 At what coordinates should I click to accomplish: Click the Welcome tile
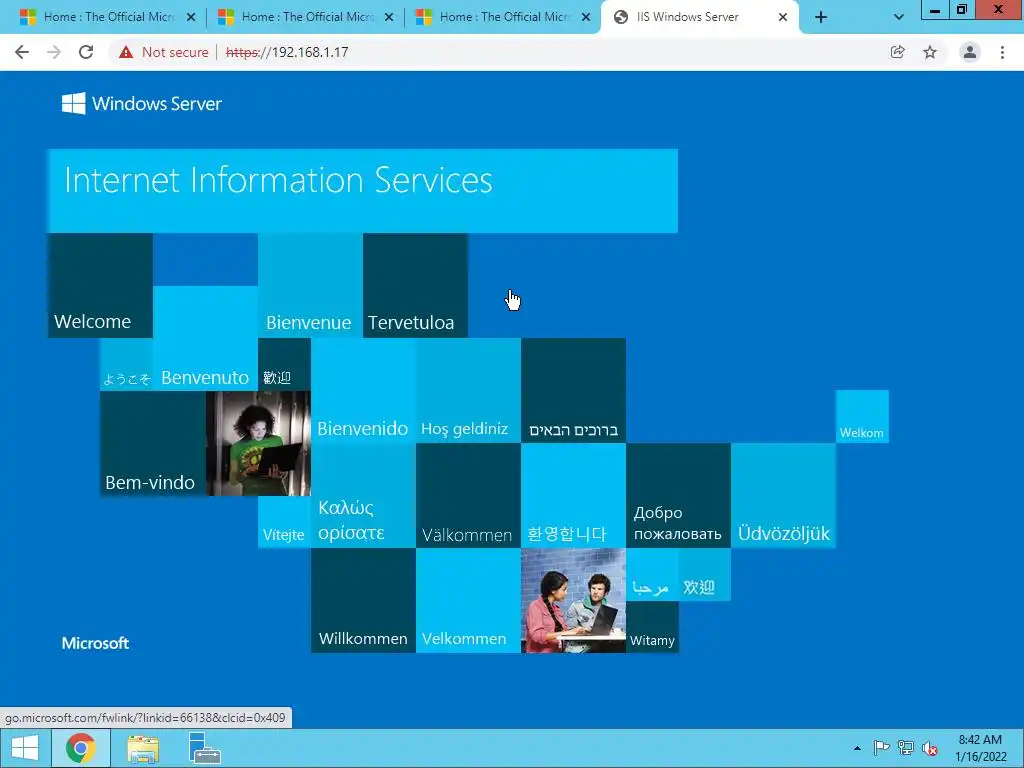pos(100,285)
